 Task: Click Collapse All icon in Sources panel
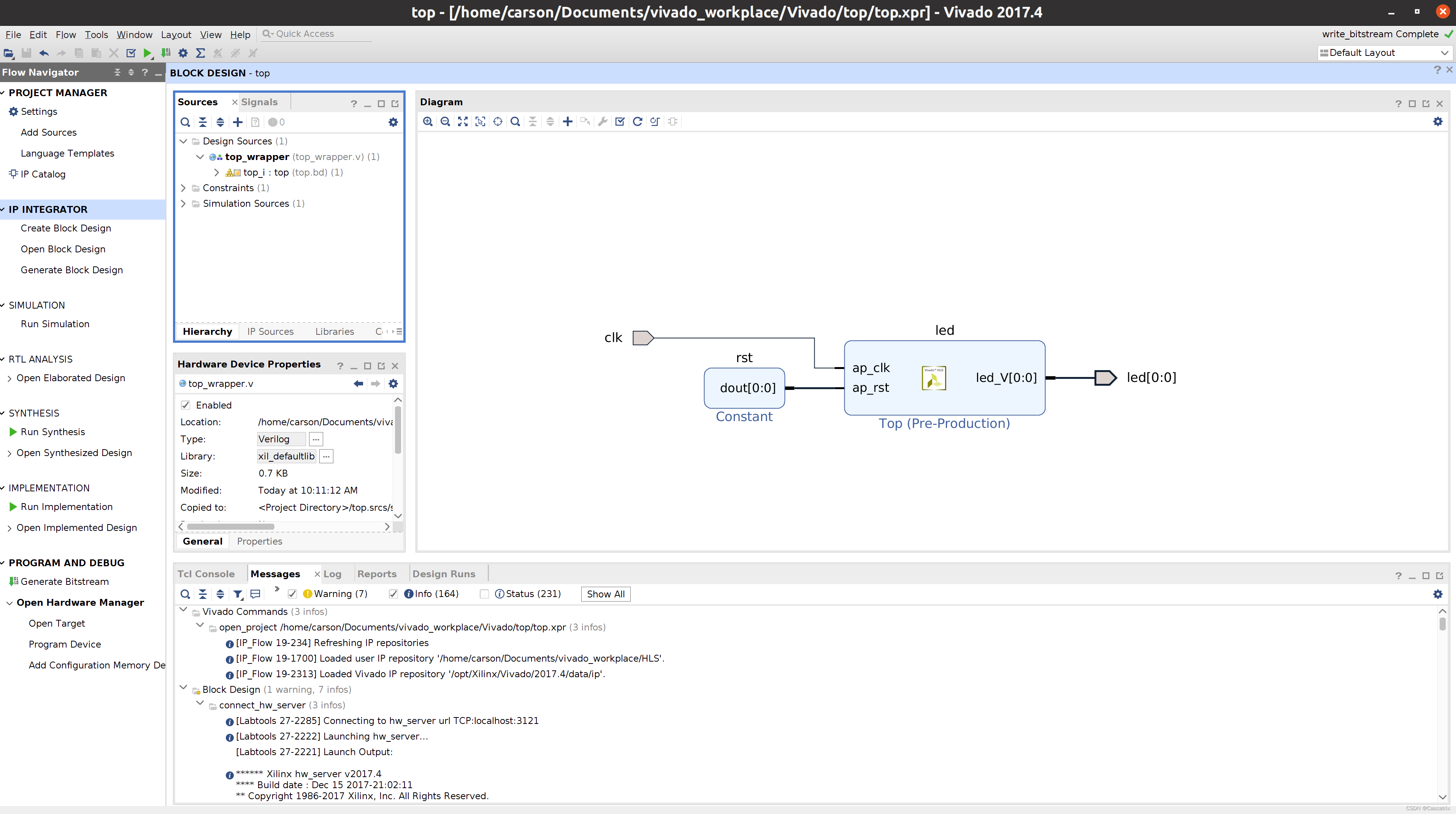tap(203, 122)
